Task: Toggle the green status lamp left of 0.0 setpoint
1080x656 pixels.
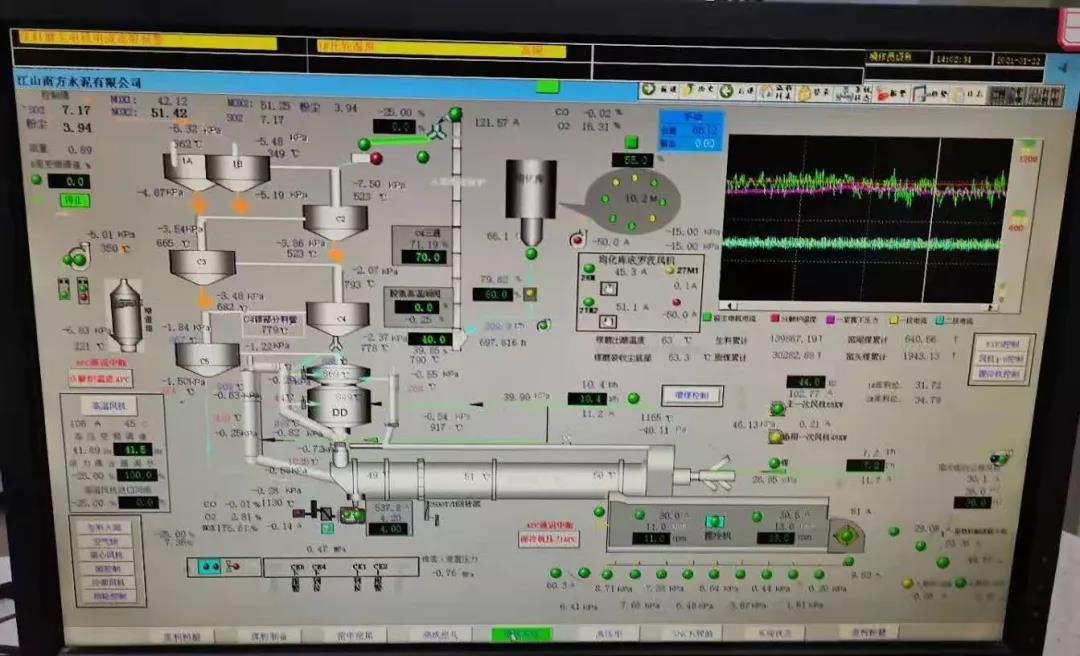Action: pyautogui.click(x=37, y=180)
